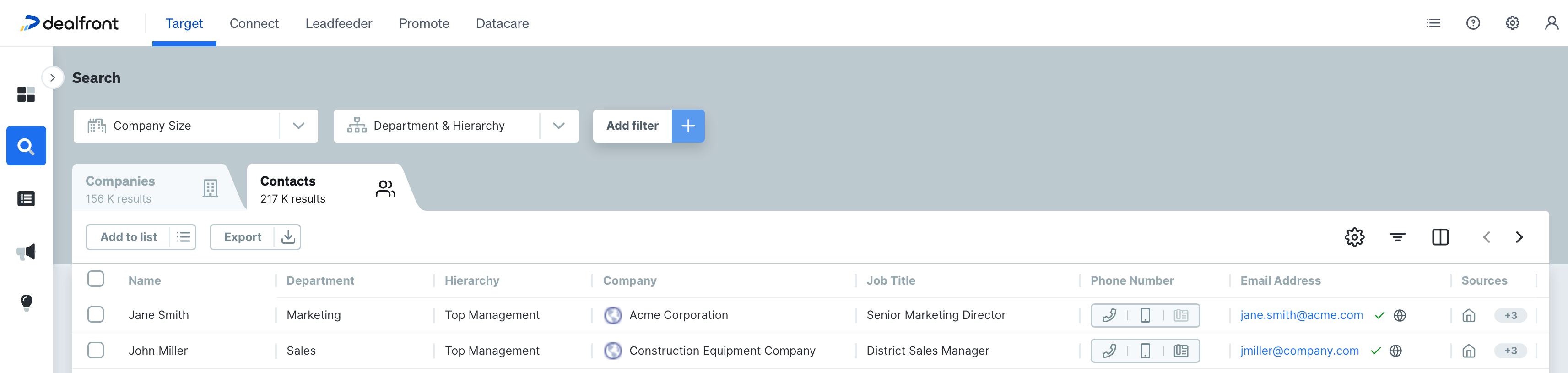1568x373 pixels.
Task: Show +3 more sources for Jane Smith
Action: tap(1510, 315)
